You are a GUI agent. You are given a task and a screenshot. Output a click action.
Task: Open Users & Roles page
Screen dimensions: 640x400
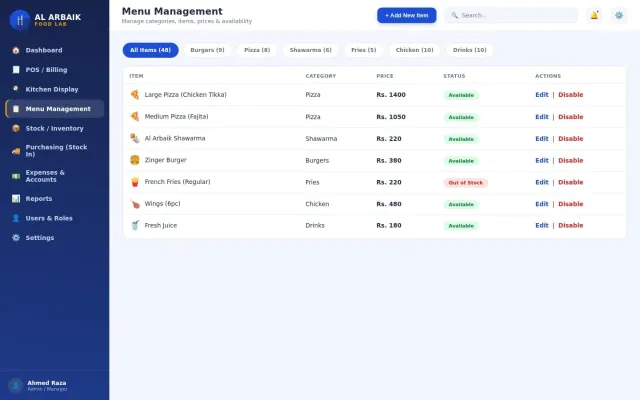(x=54, y=218)
